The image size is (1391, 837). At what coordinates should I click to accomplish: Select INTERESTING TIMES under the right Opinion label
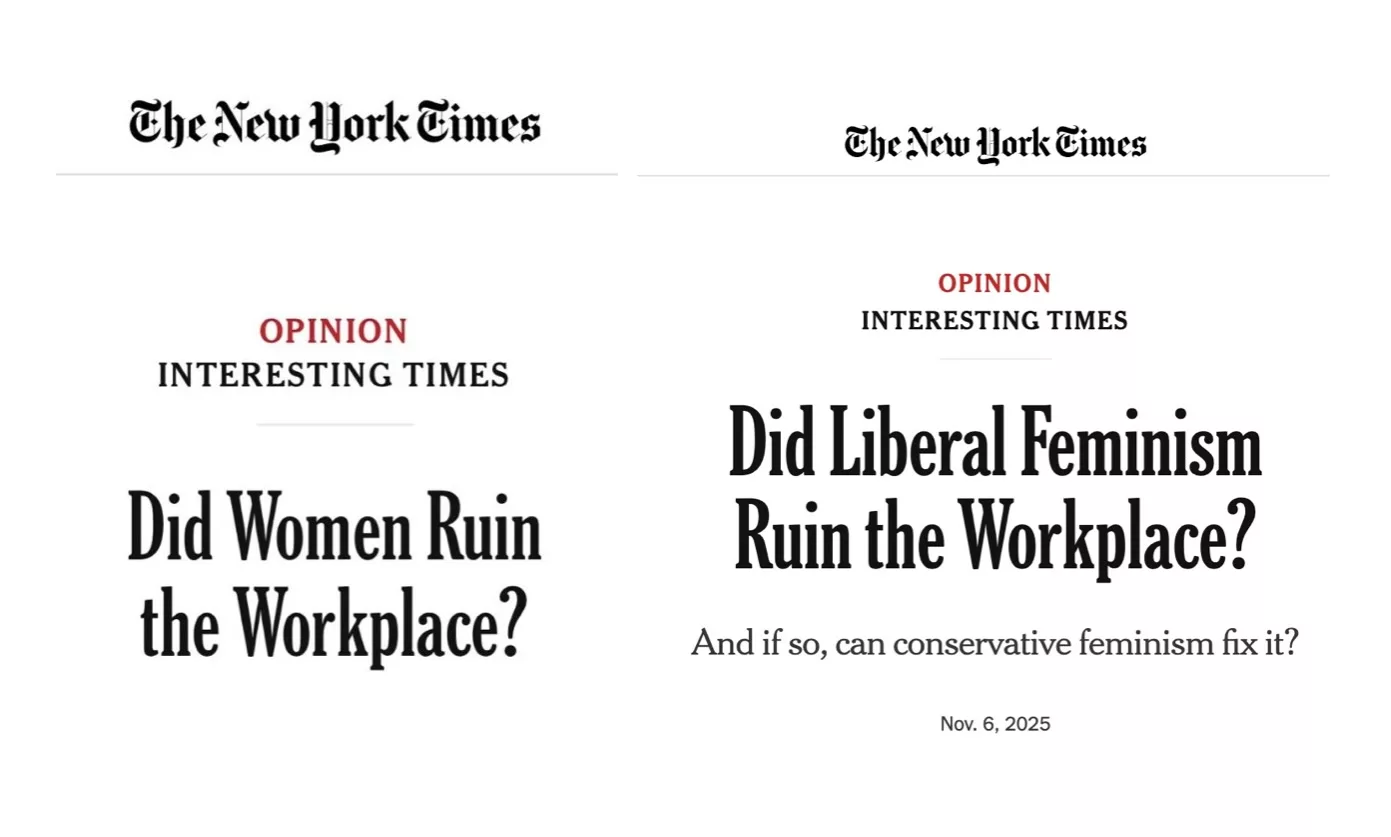point(995,321)
